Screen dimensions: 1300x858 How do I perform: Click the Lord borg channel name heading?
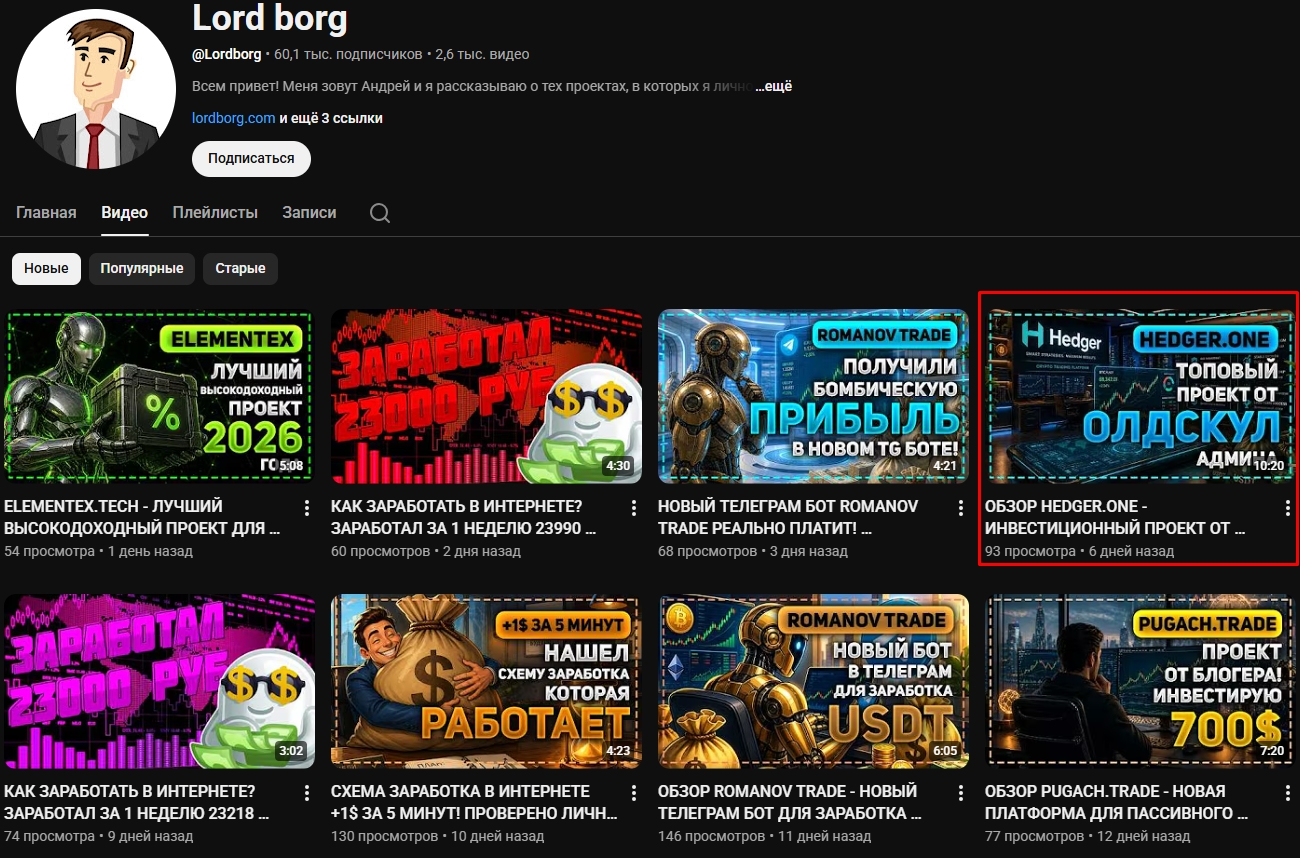[x=269, y=17]
